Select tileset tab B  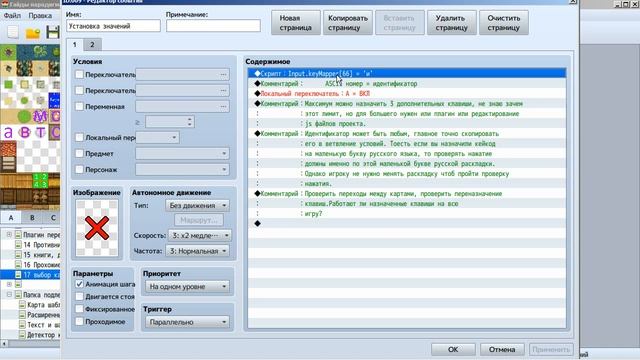click(x=32, y=218)
